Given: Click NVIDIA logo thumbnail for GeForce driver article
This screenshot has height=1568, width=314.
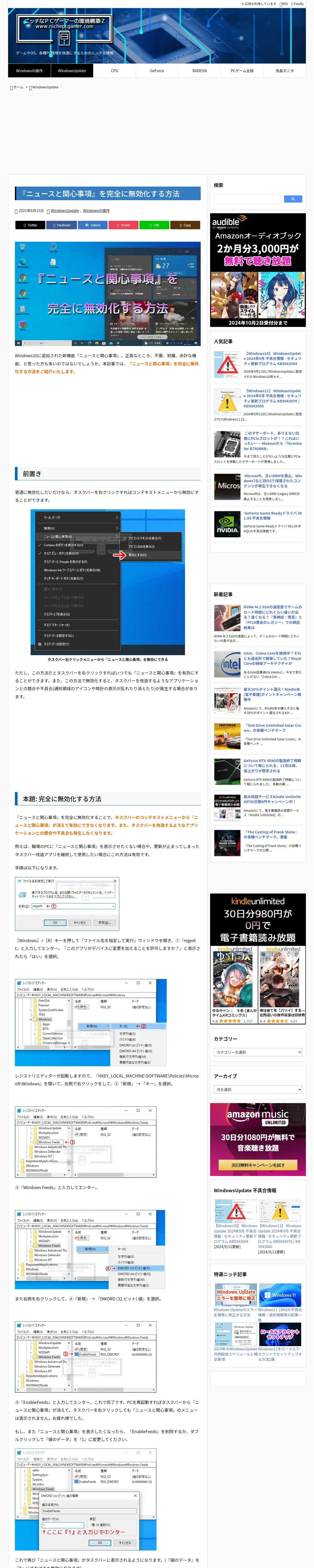Looking at the screenshot, I should click(x=227, y=524).
